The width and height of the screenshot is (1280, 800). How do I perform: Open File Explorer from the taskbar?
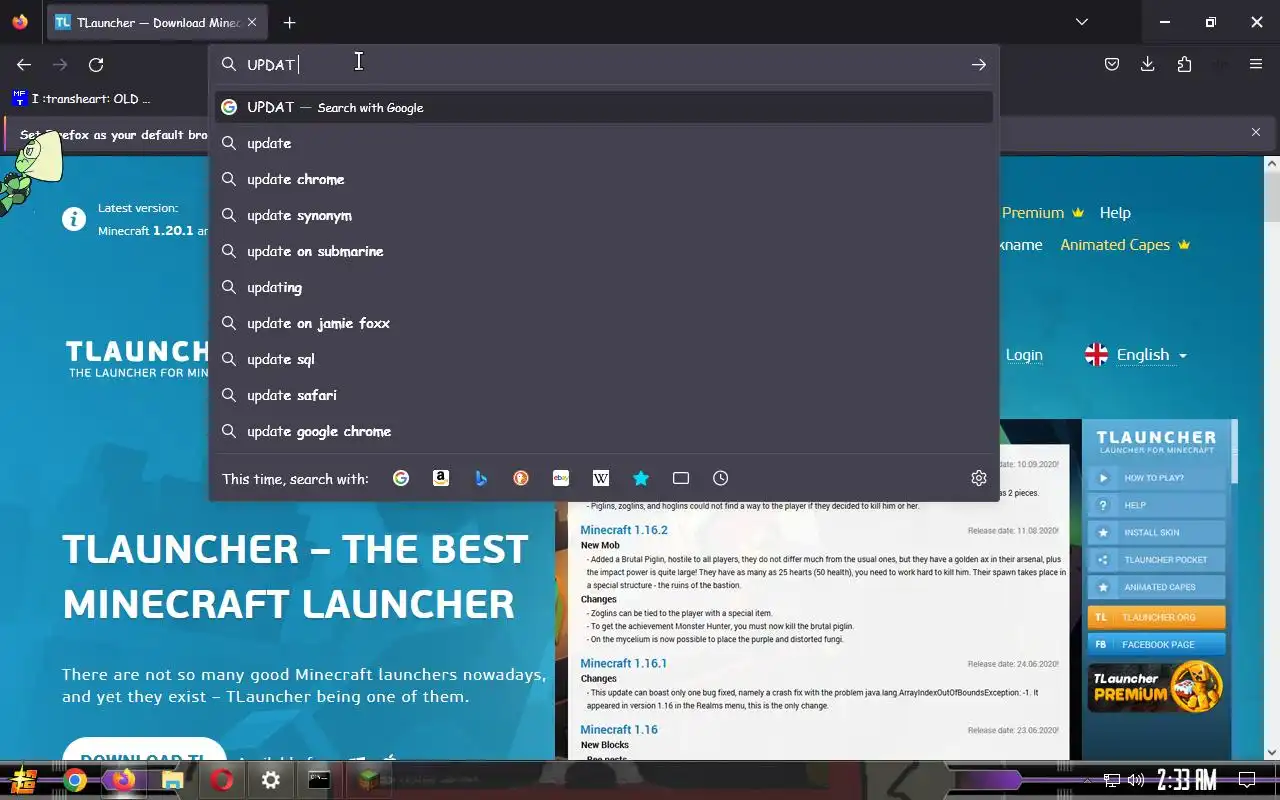pyautogui.click(x=173, y=780)
